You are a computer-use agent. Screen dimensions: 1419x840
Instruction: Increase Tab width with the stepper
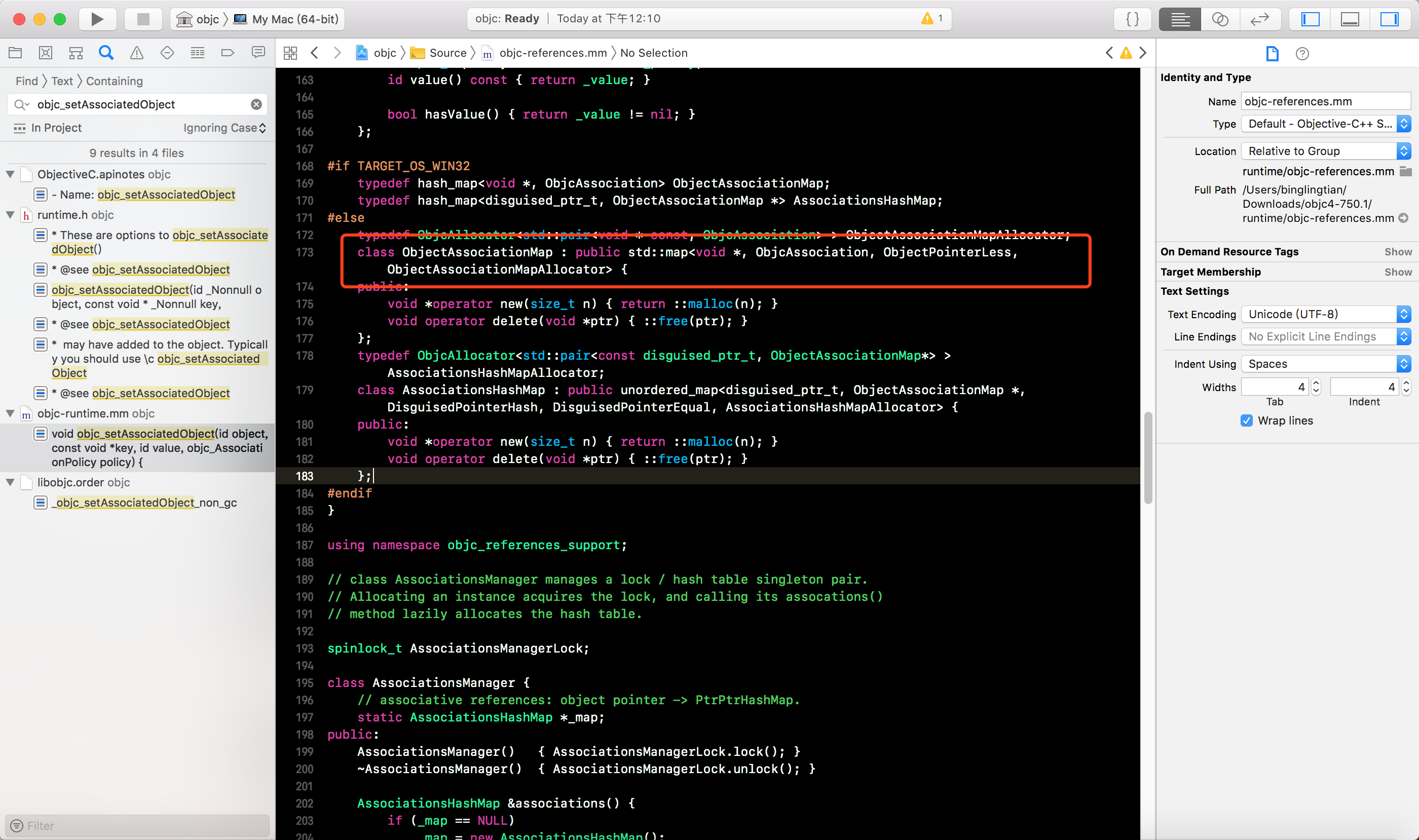(1316, 383)
